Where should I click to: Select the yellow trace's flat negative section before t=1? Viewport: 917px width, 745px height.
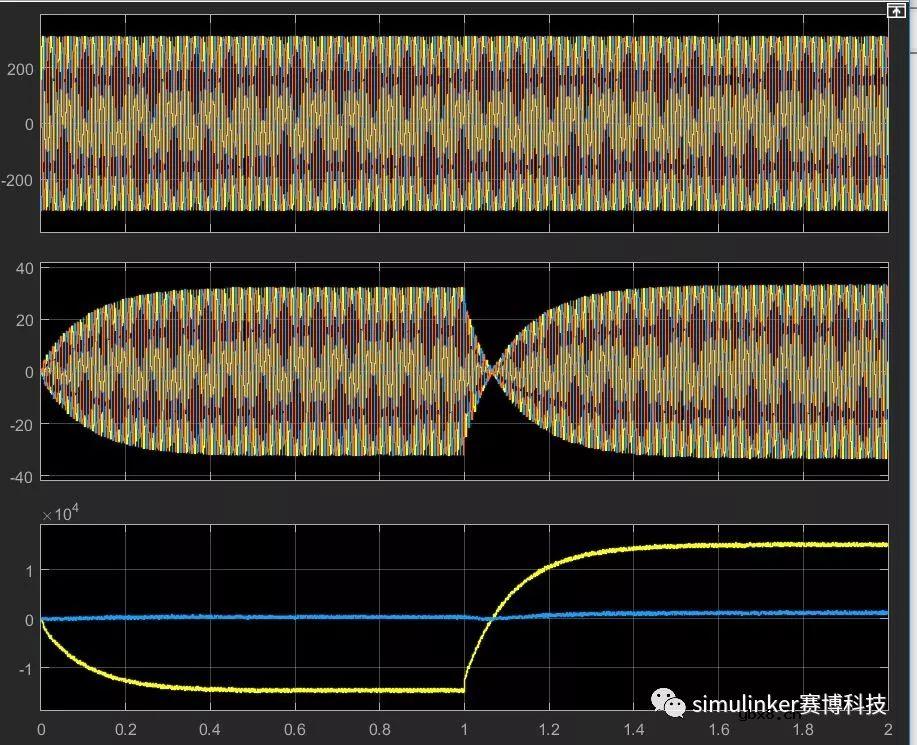(300, 690)
